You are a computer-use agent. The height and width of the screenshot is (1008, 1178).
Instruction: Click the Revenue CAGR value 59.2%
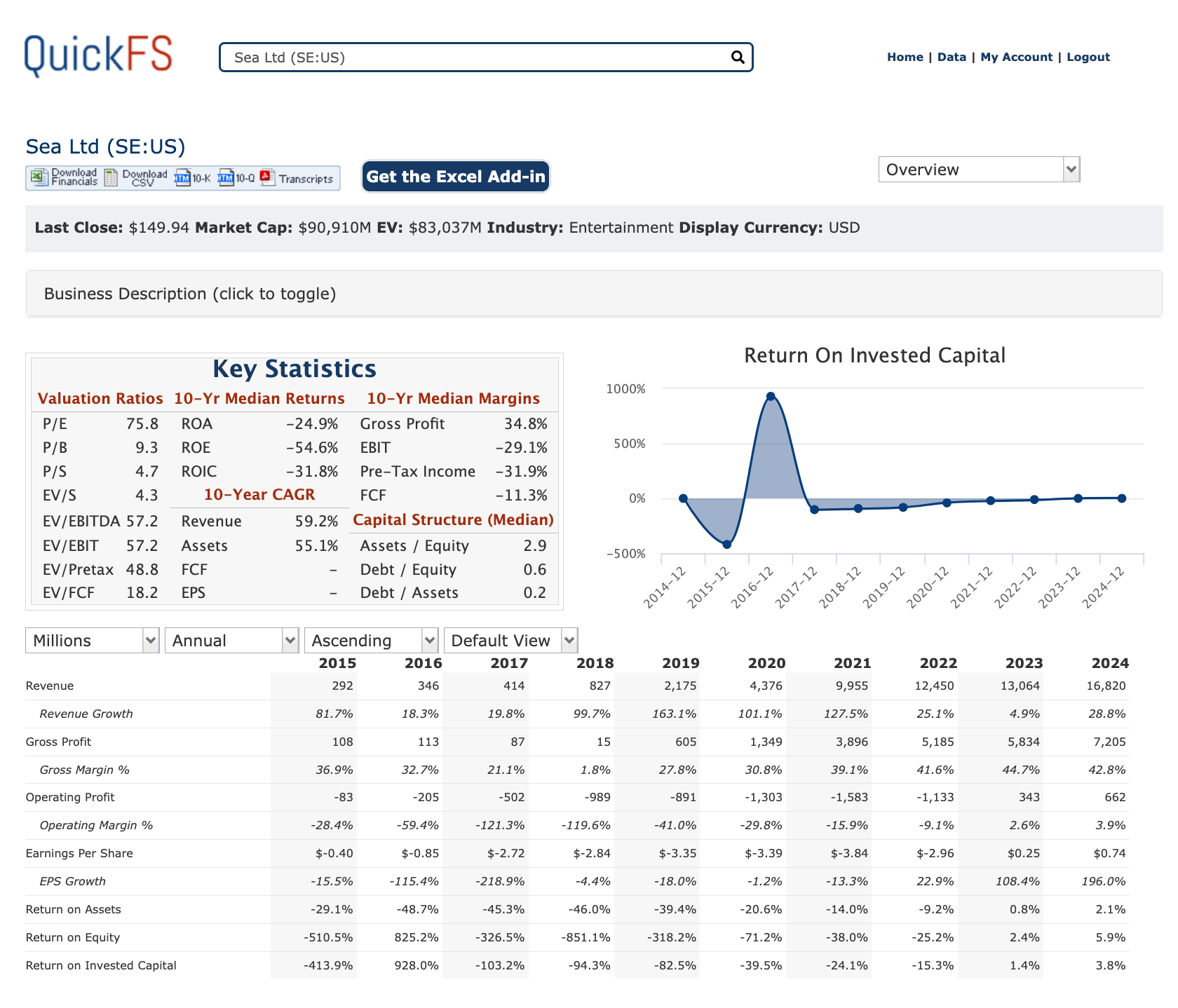(316, 521)
